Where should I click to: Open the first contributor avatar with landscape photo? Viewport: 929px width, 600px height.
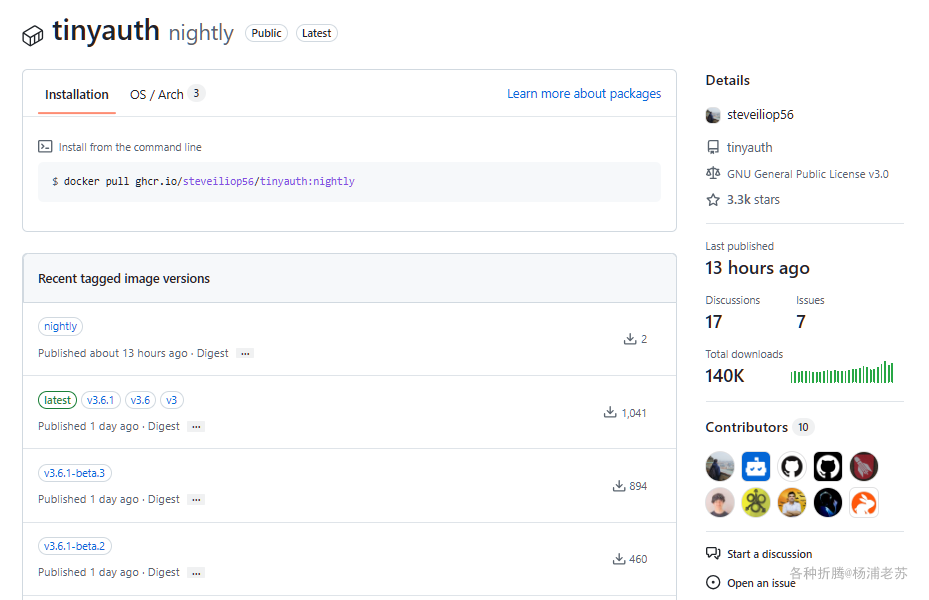(720, 466)
